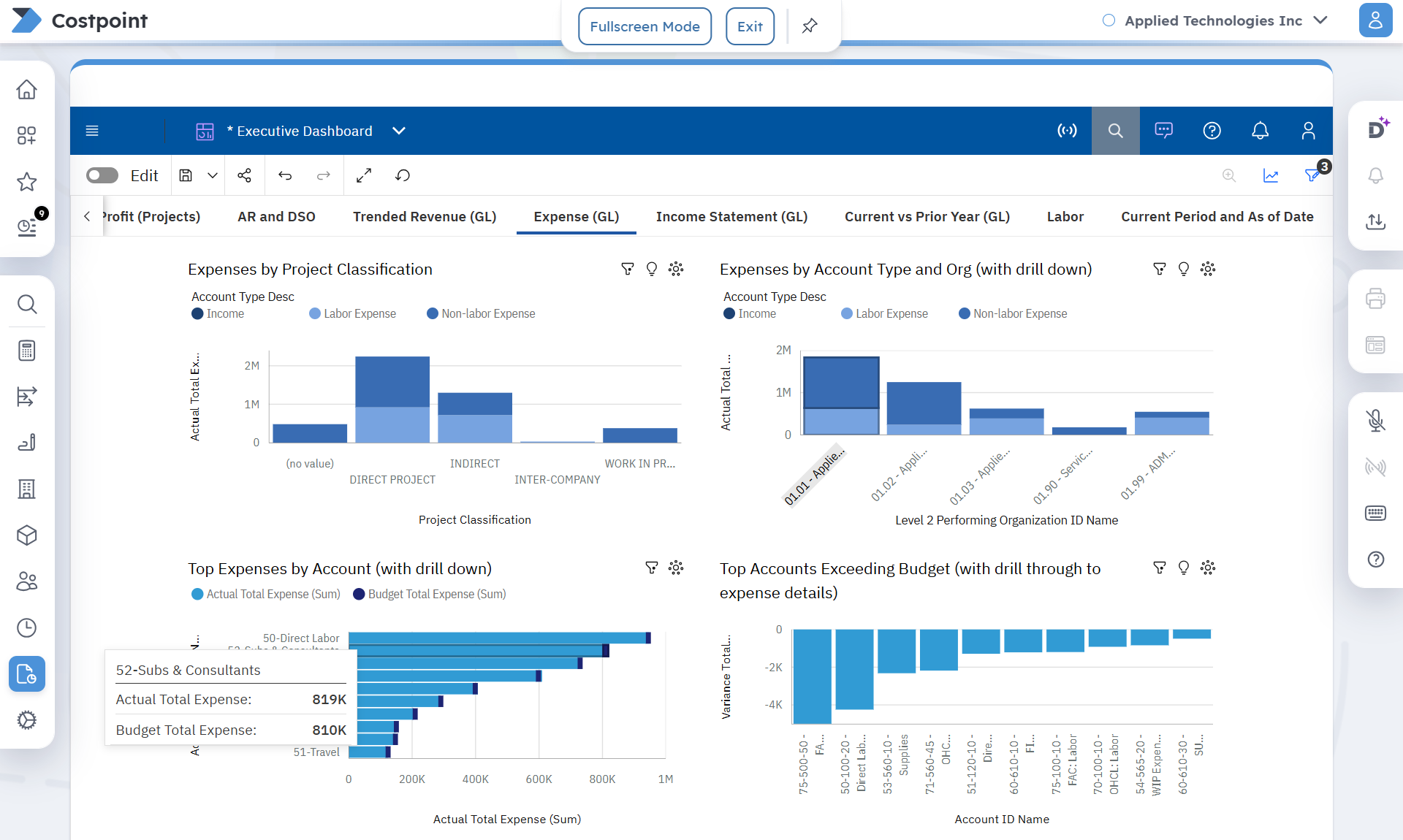Switch to the Income Statement (GL) tab

(731, 216)
